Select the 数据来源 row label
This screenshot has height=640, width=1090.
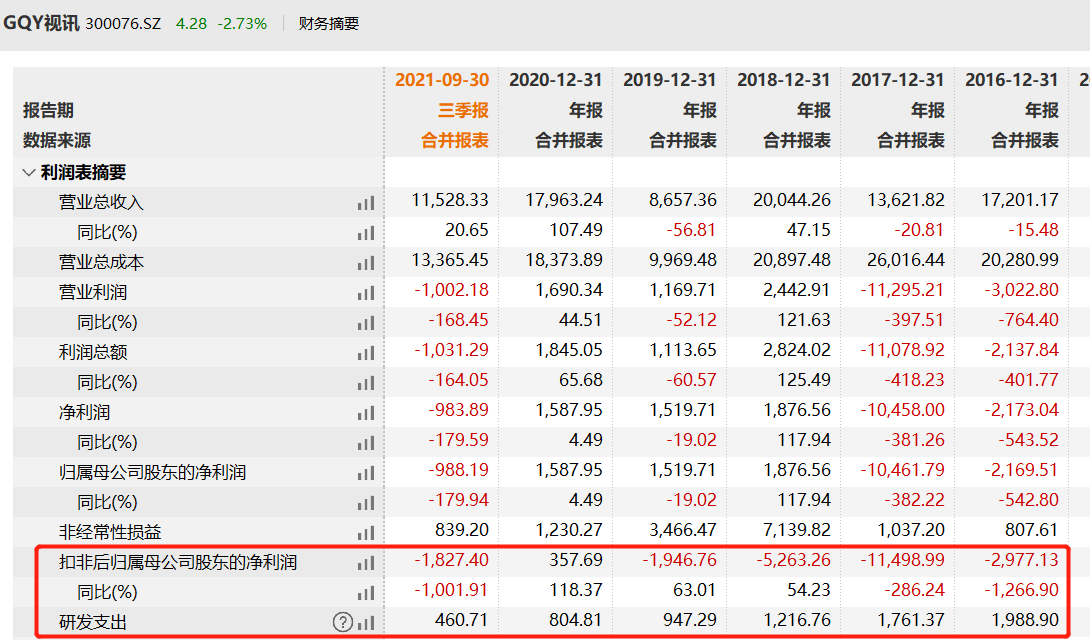pos(57,141)
